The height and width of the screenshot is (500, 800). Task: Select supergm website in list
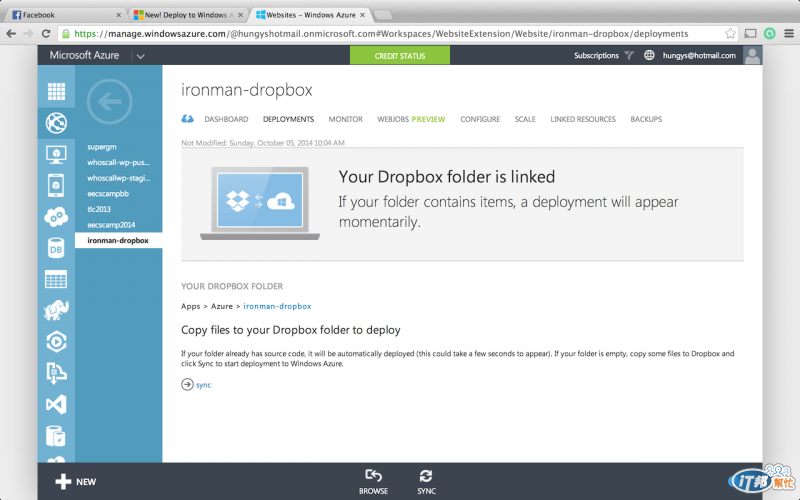[102, 147]
